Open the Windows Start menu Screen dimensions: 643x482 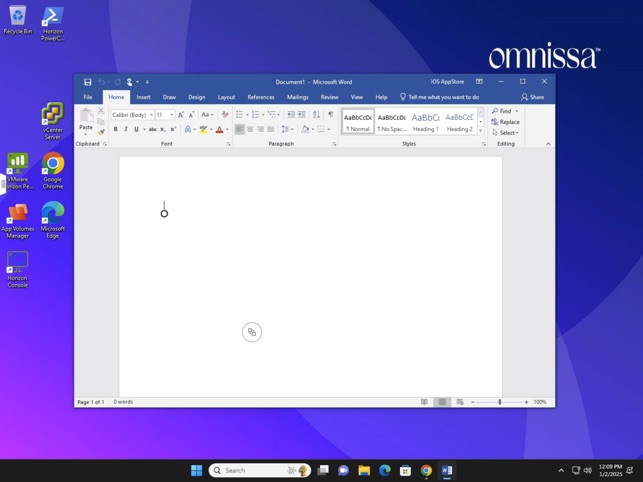pos(196,471)
